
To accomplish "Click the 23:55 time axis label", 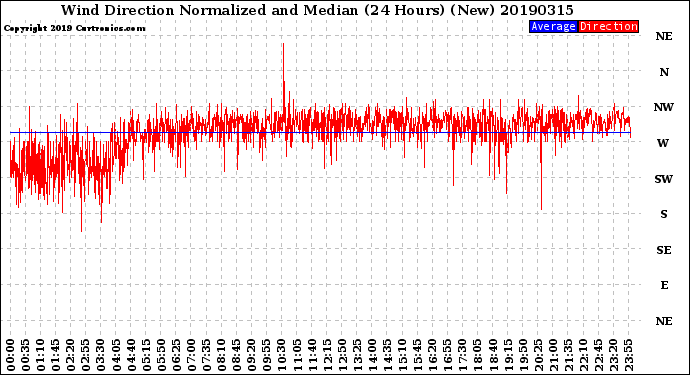I will (628, 355).
